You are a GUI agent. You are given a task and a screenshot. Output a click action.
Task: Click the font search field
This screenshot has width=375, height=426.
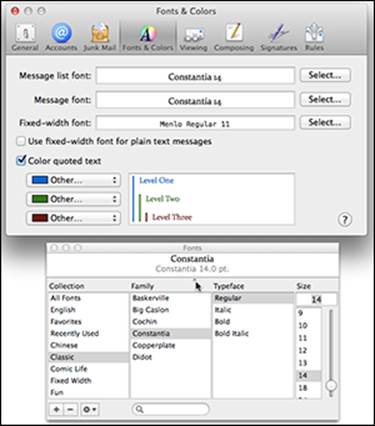[171, 409]
